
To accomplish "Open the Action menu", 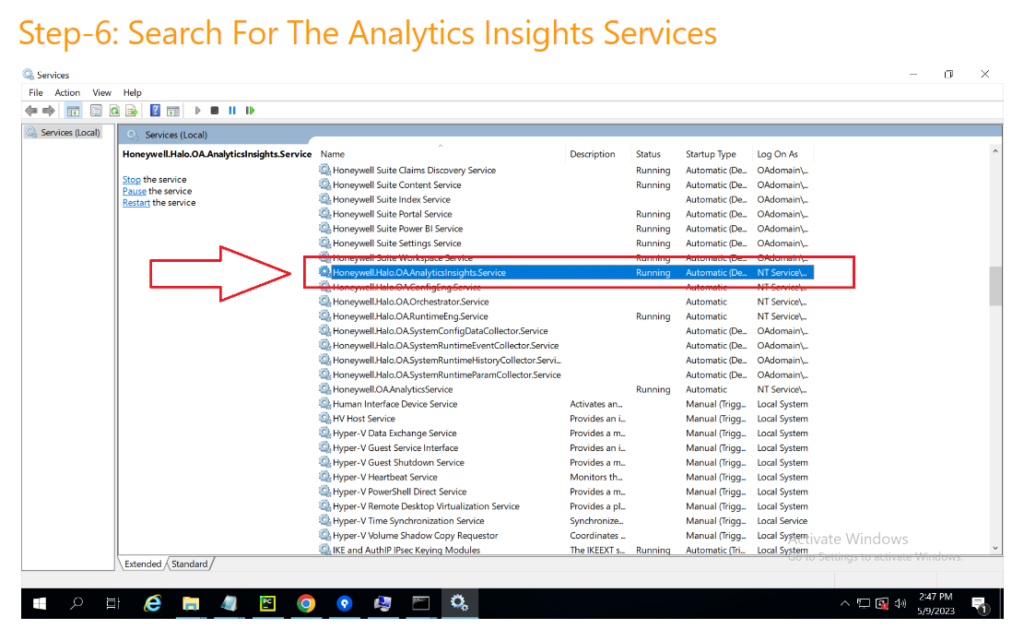I will 68,93.
